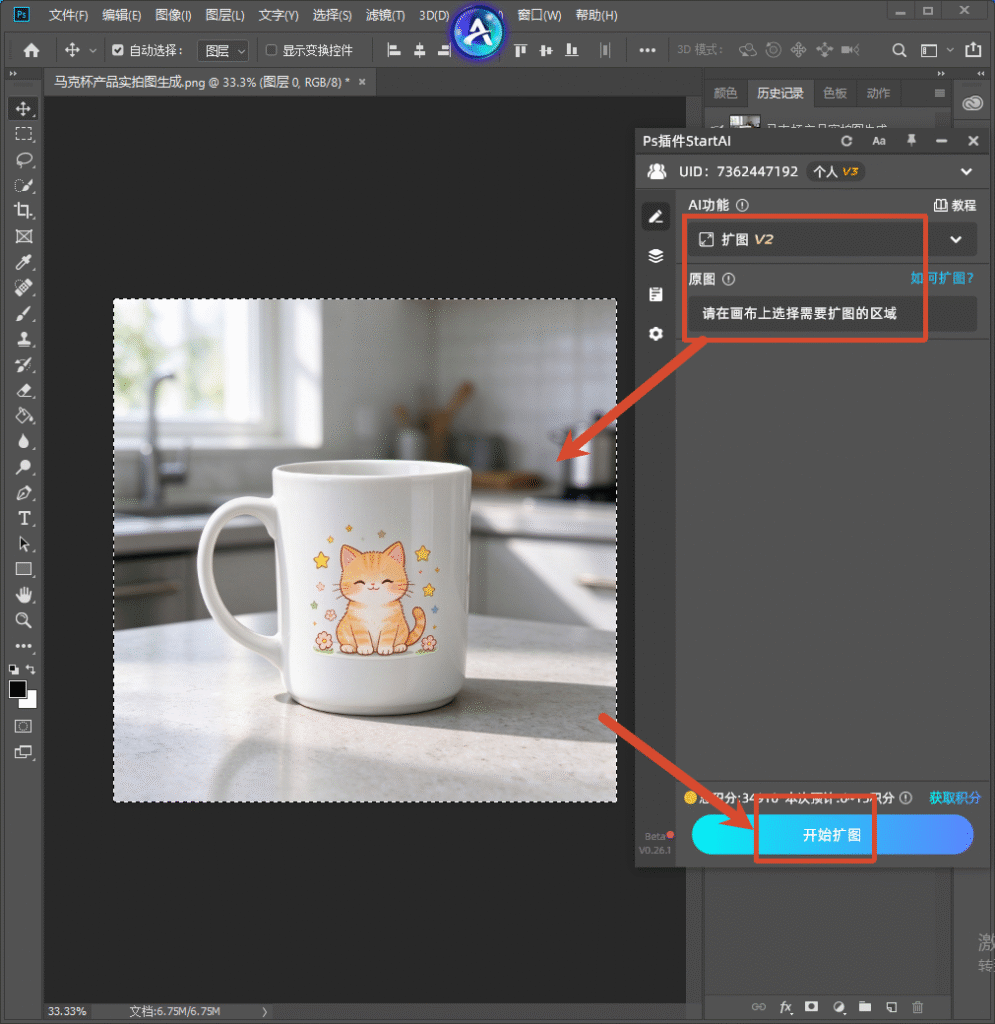
Task: Click the black foreground color swatch
Action: pos(18,689)
